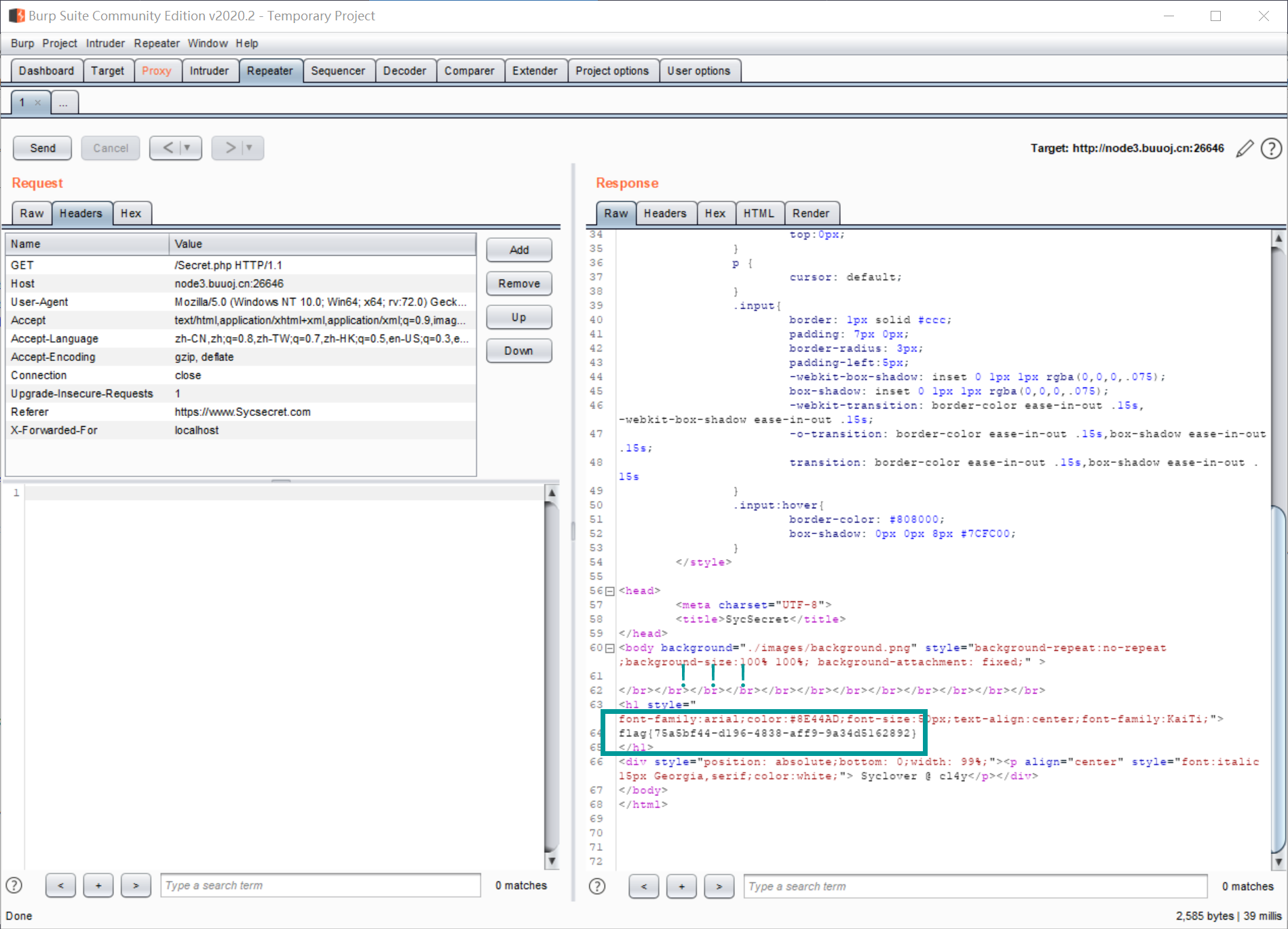This screenshot has width=1288, height=929.
Task: Click the response search plus button
Action: pos(681,886)
